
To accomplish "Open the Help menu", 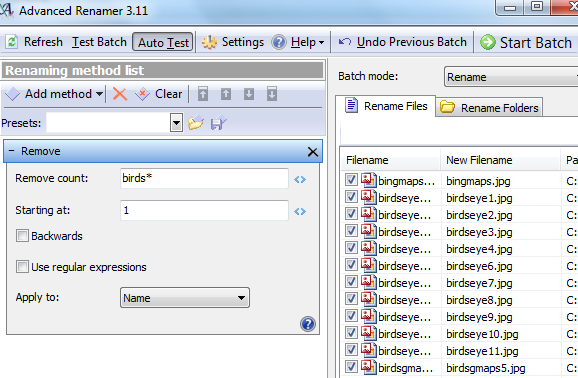I will [298, 42].
